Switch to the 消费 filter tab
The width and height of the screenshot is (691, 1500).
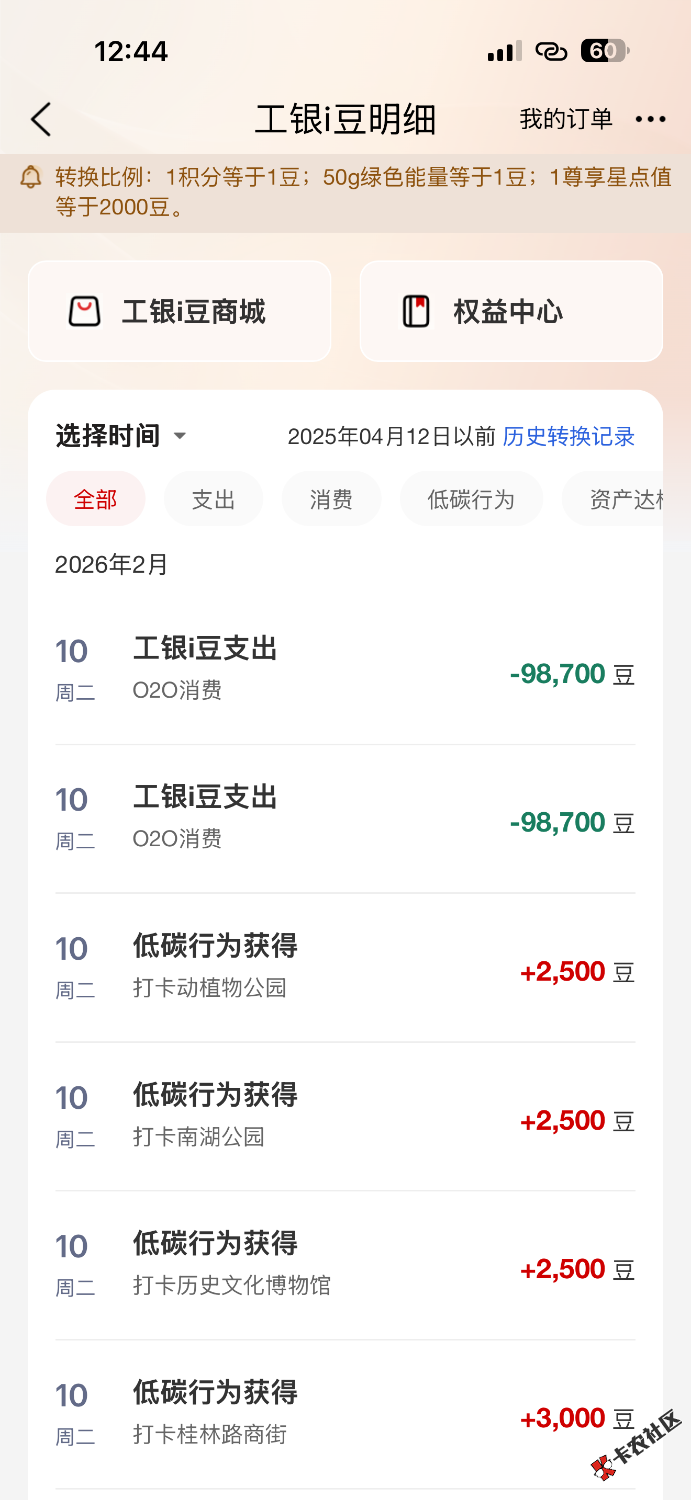click(331, 499)
